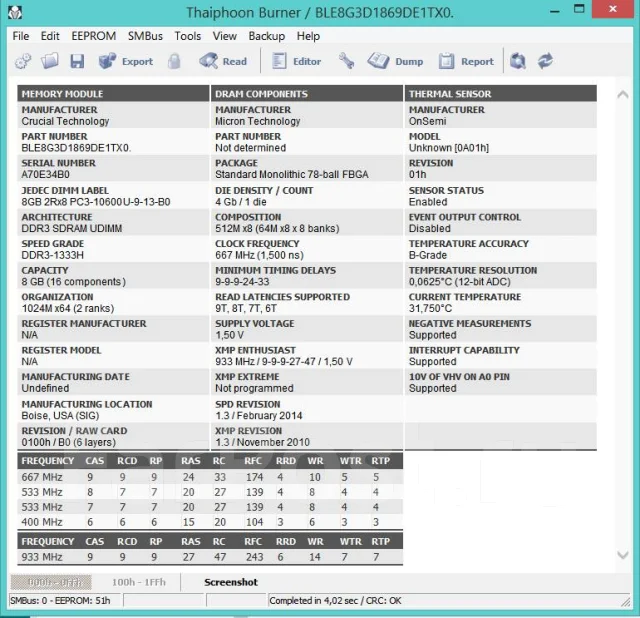The width and height of the screenshot is (640, 618).
Task: Open the EEPROM menu
Action: pos(94,36)
